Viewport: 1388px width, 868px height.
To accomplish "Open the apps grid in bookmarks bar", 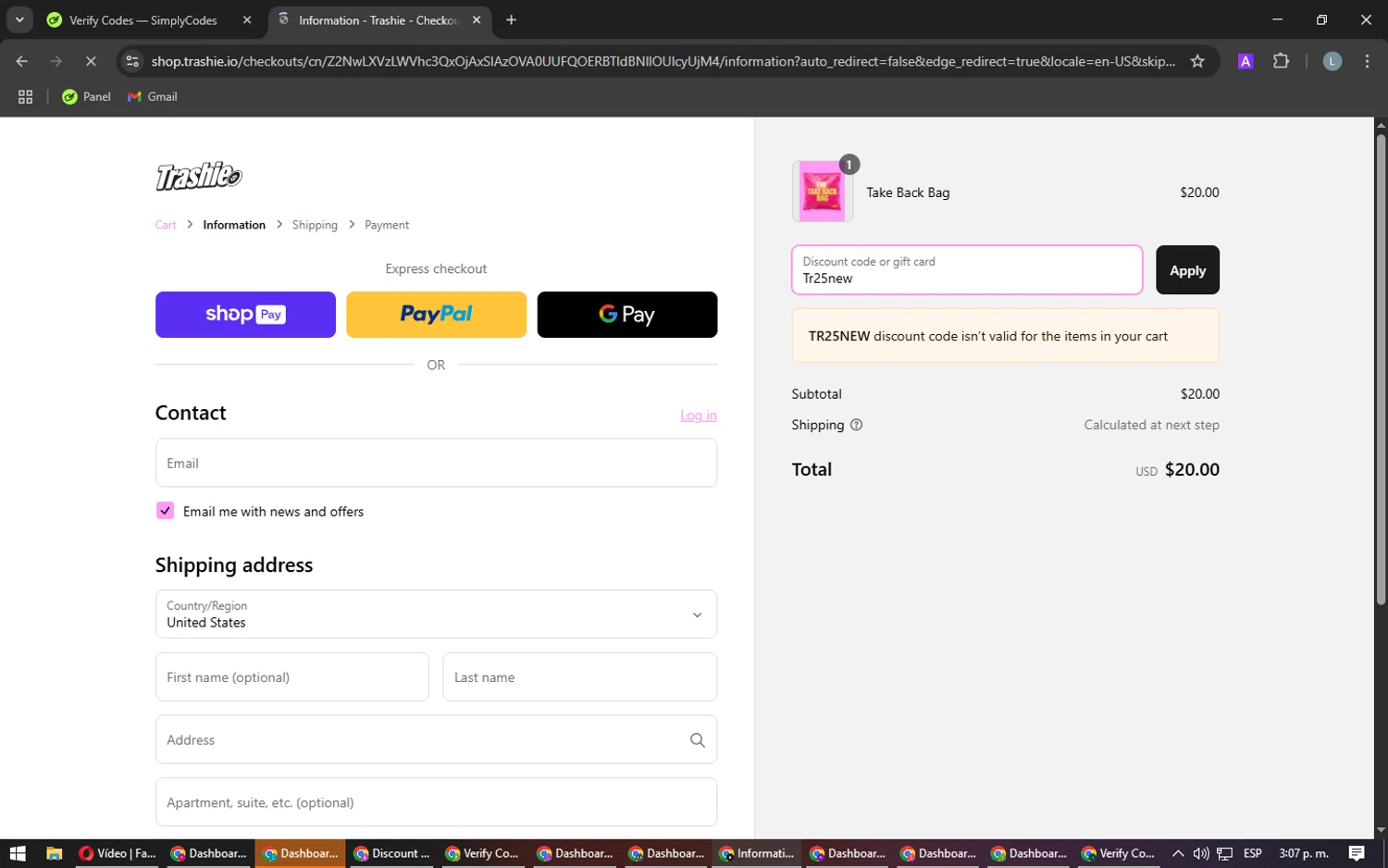I will click(26, 96).
